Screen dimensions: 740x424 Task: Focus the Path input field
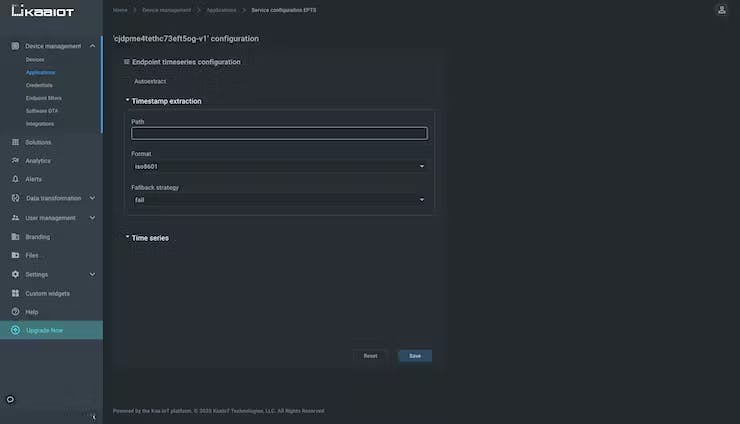pyautogui.click(x=279, y=133)
